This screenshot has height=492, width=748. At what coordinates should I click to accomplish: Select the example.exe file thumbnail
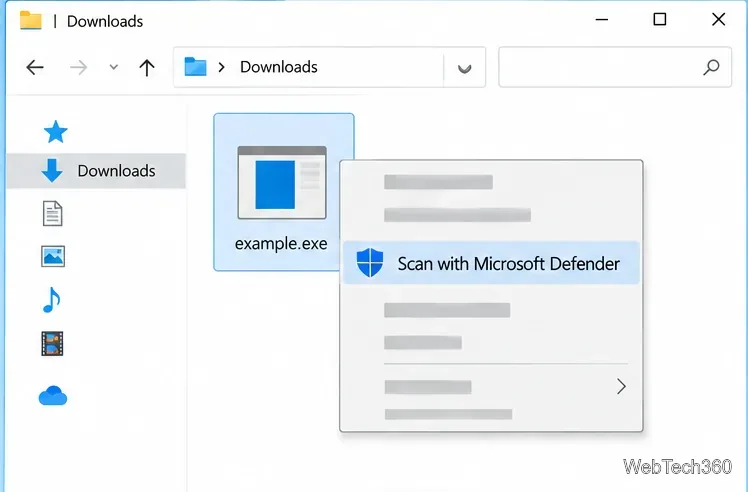(282, 183)
